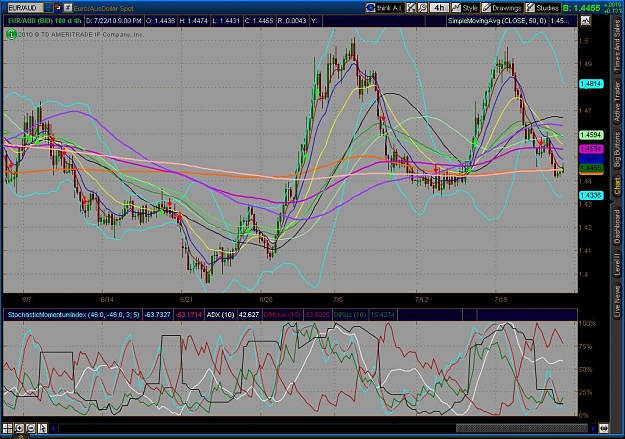
Task: Select the Chart side tab
Action: (x=617, y=186)
